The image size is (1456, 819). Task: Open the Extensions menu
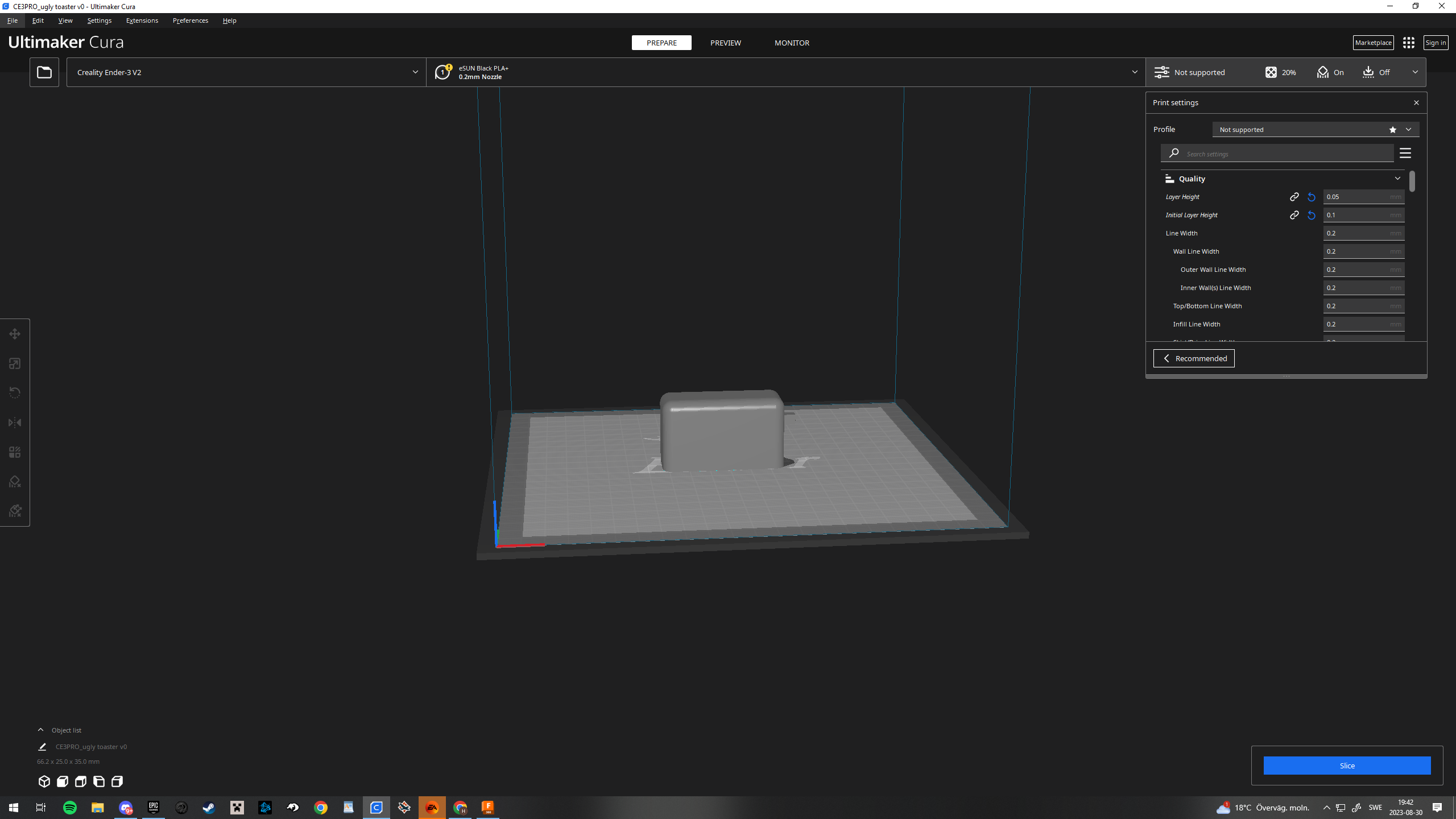[x=142, y=20]
